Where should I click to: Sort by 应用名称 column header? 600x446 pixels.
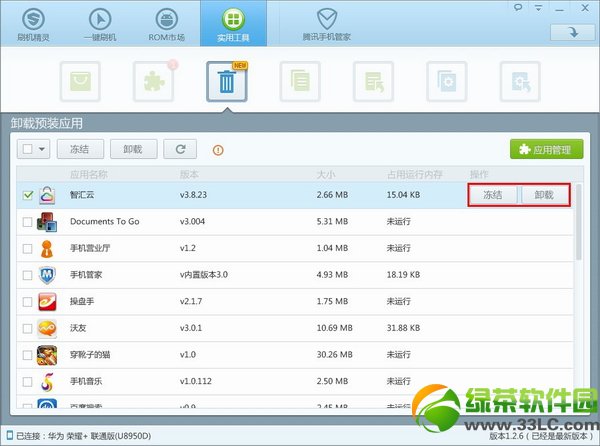point(89,175)
